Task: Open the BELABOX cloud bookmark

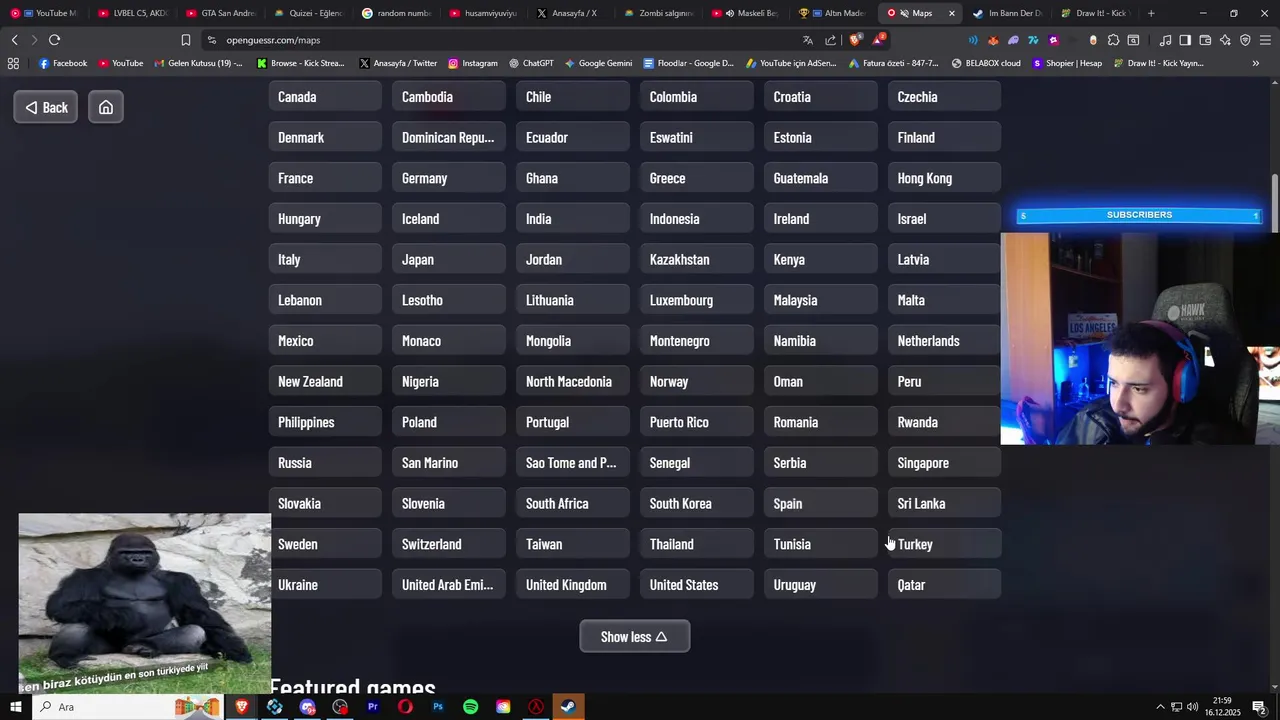Action: (986, 63)
